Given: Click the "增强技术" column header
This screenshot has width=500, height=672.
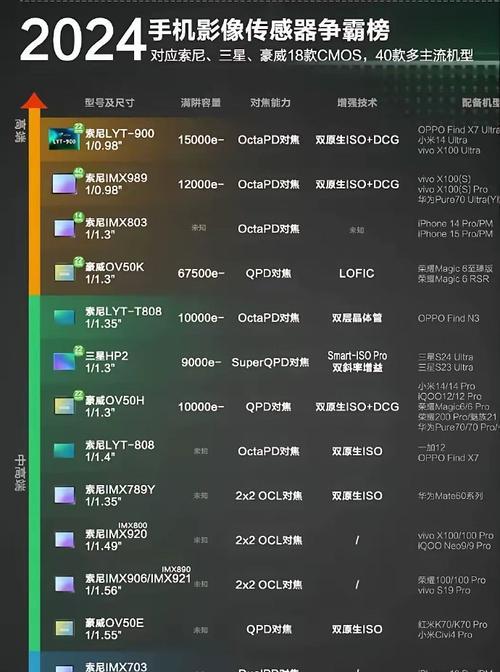Looking at the screenshot, I should tap(357, 103).
